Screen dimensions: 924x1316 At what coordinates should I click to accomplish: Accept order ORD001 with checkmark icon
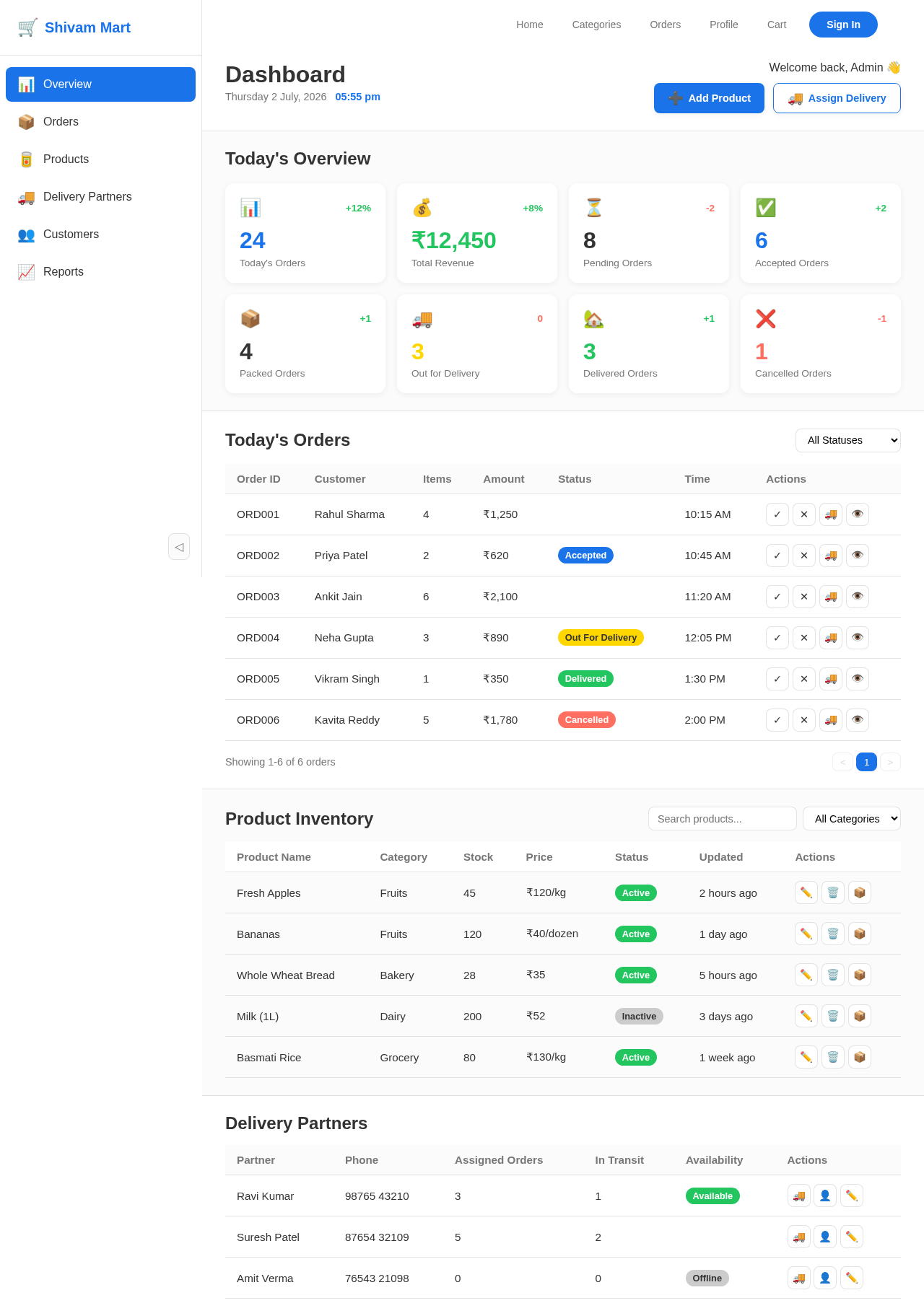tap(777, 514)
